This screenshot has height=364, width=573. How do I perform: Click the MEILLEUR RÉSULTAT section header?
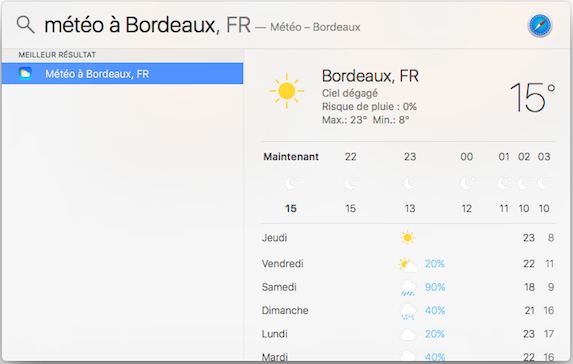pos(57,55)
